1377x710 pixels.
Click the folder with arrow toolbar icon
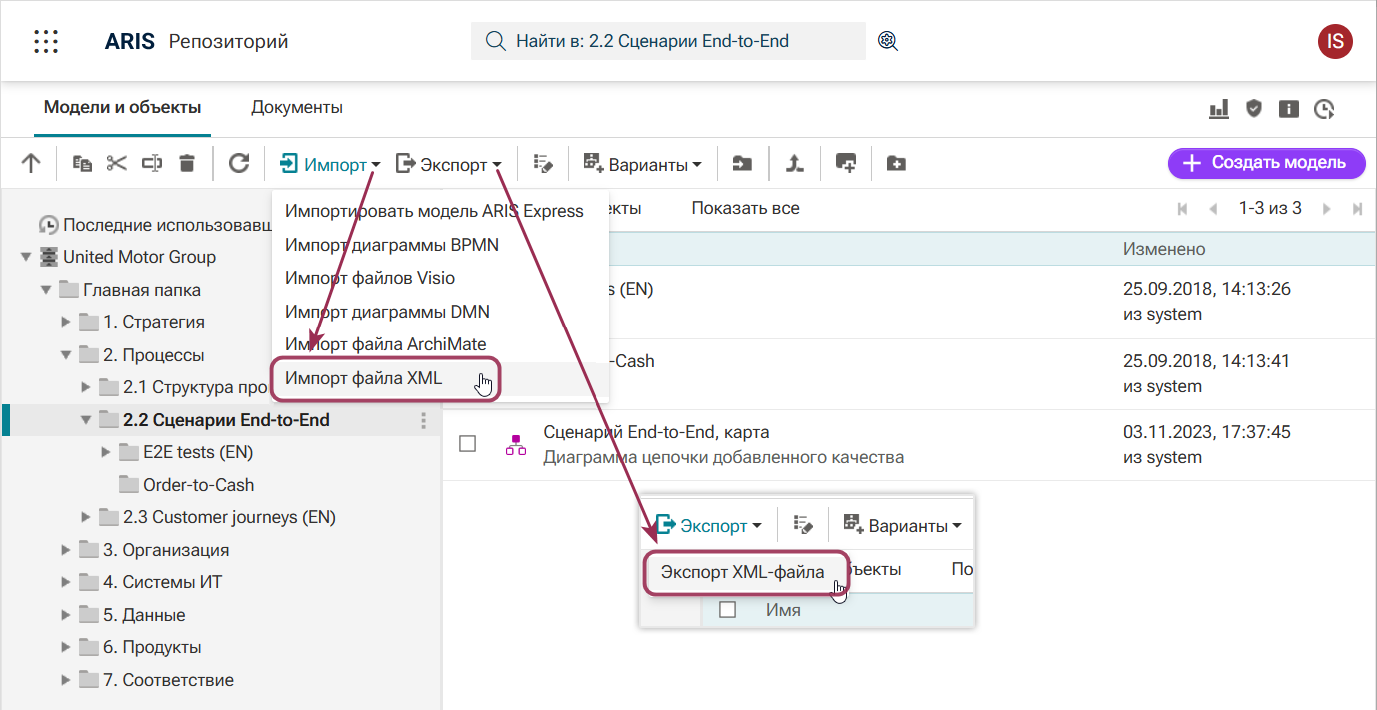point(742,163)
